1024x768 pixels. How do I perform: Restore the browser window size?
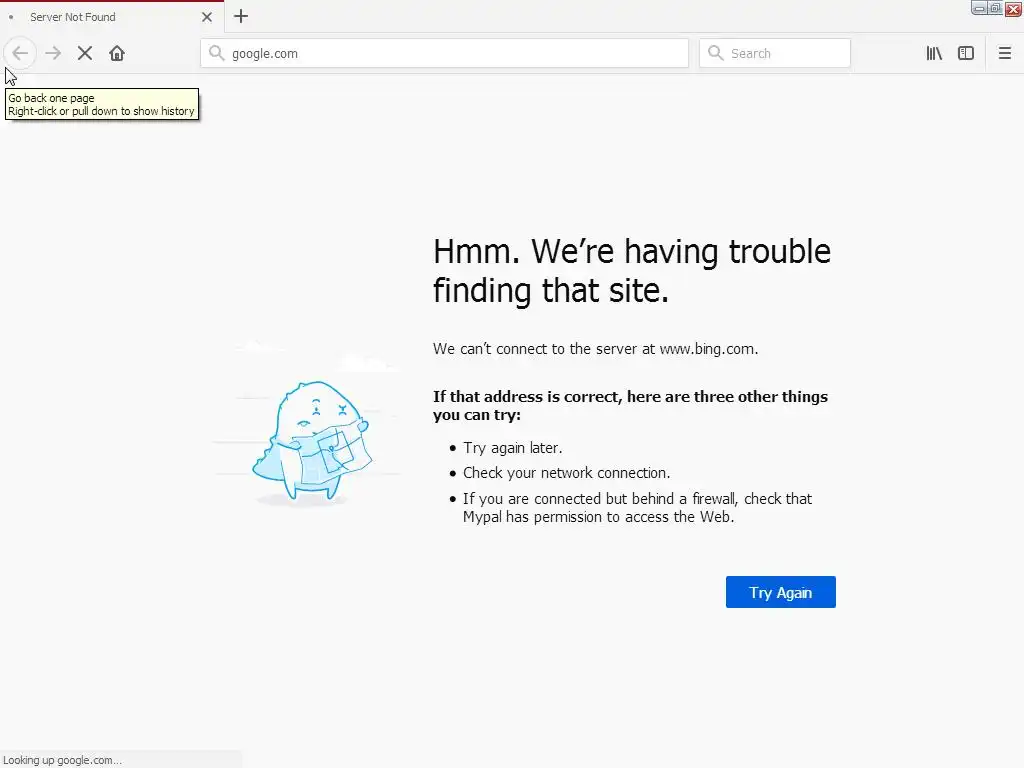coord(995,8)
